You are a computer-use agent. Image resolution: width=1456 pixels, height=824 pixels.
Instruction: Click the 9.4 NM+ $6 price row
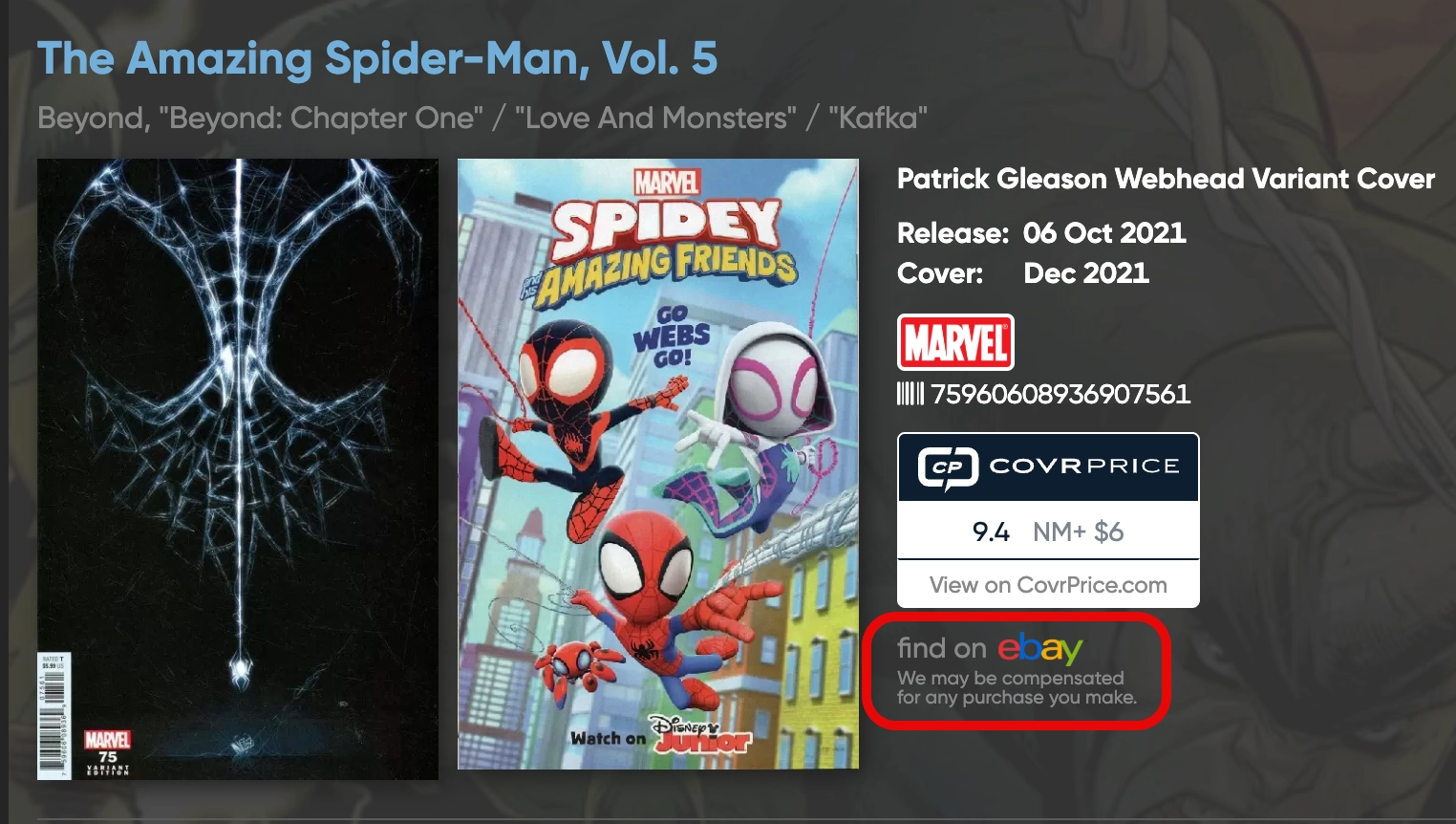coord(1048,531)
